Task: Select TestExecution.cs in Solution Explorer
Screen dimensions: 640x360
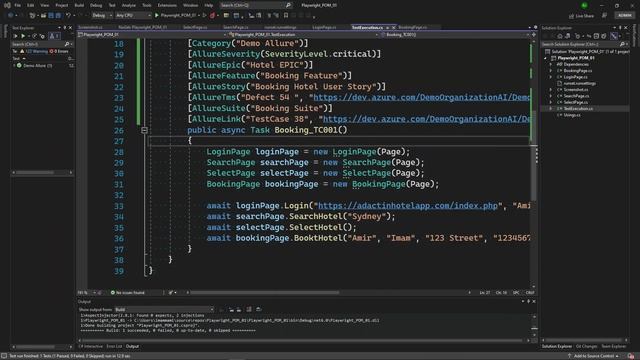Action: pos(578,109)
